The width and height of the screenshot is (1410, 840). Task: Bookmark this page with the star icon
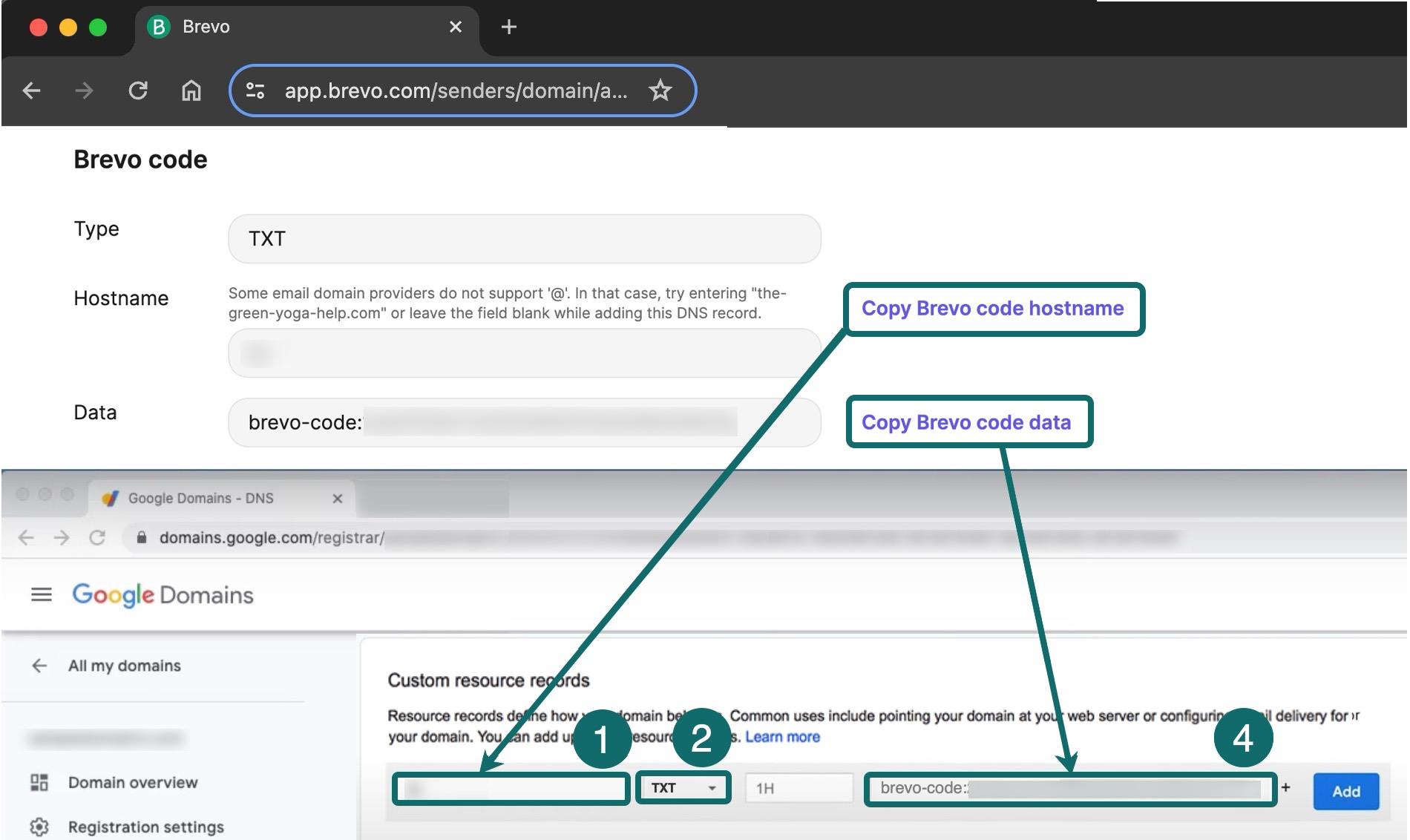[660, 91]
